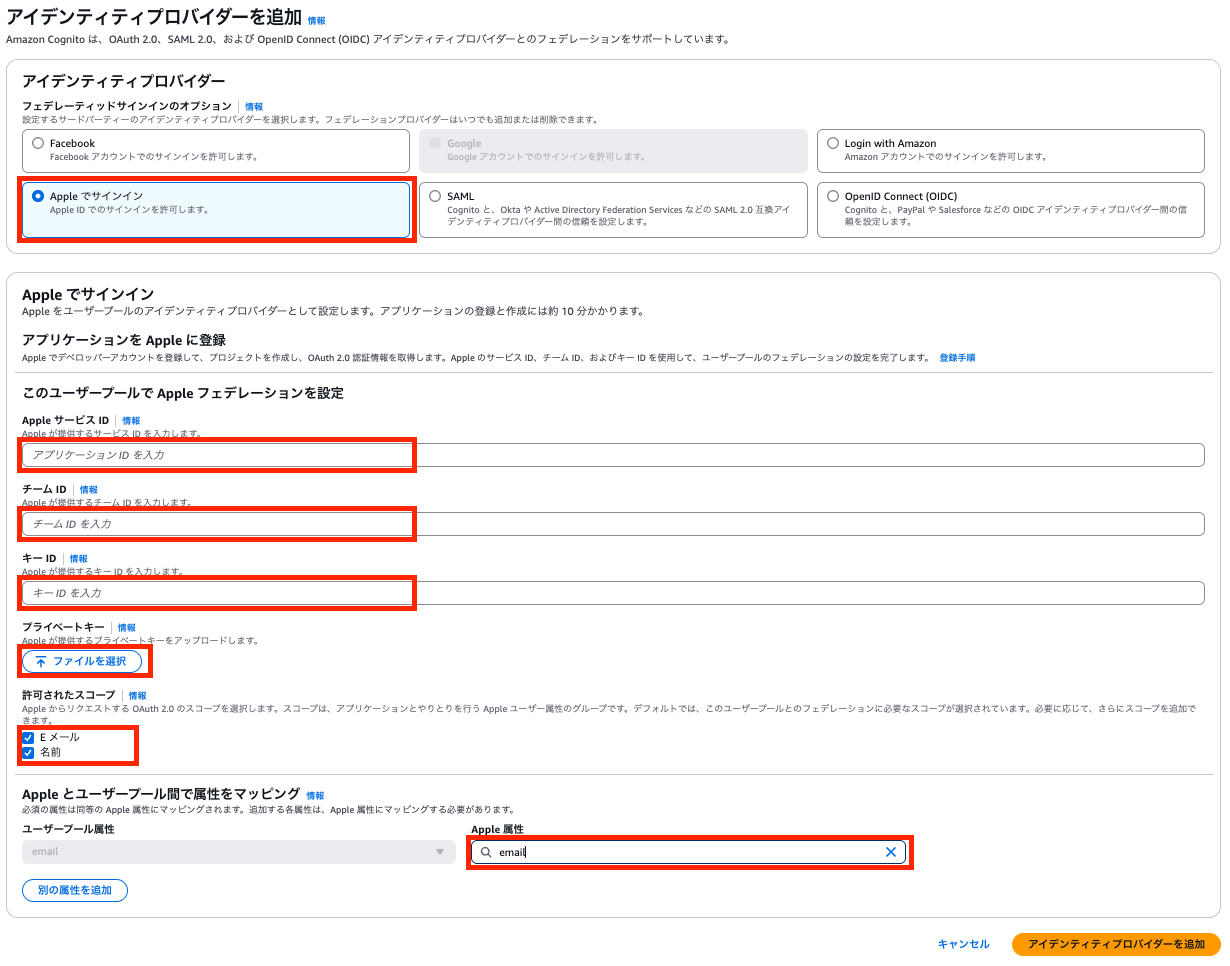This screenshot has width=1230, height=966.
Task: Click the キャンセル link
Action: [962, 943]
